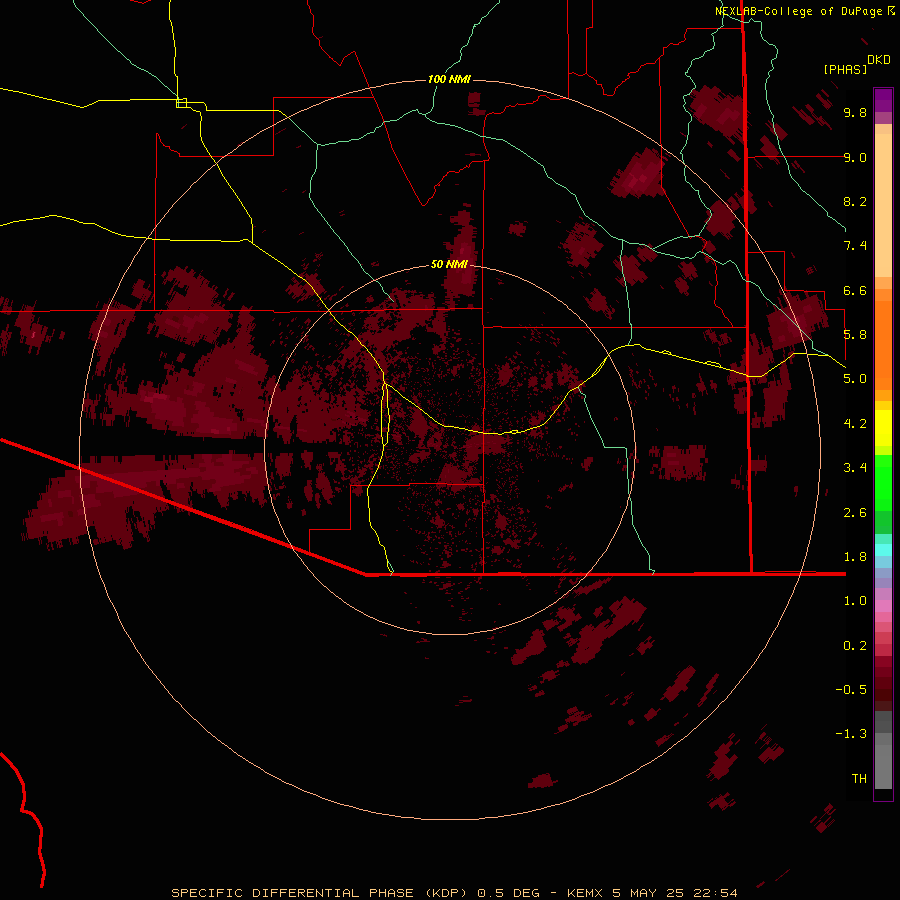Click the -0.5 color scale label
Screen dimensions: 900x900
pos(851,690)
